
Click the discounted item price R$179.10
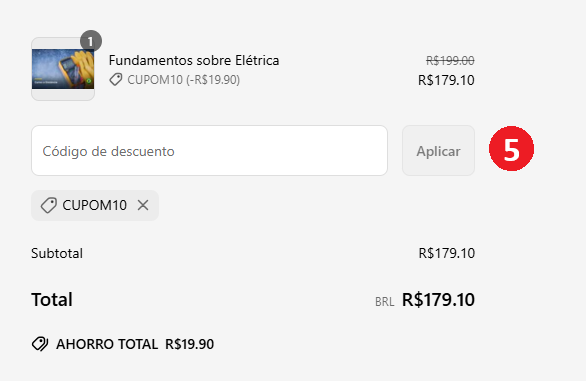click(x=446, y=80)
